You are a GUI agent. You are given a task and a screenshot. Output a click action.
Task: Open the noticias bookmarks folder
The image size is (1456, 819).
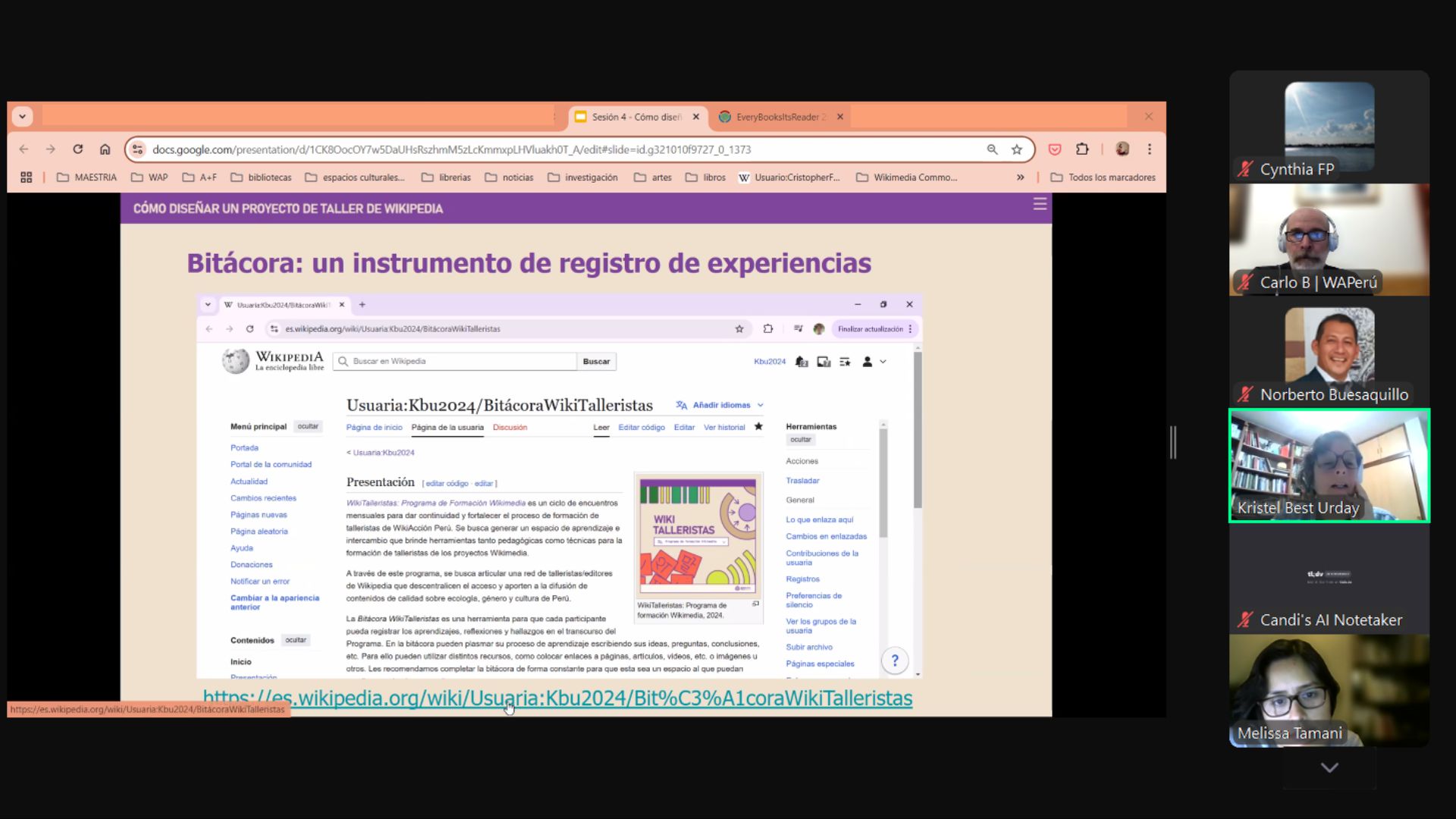[509, 177]
